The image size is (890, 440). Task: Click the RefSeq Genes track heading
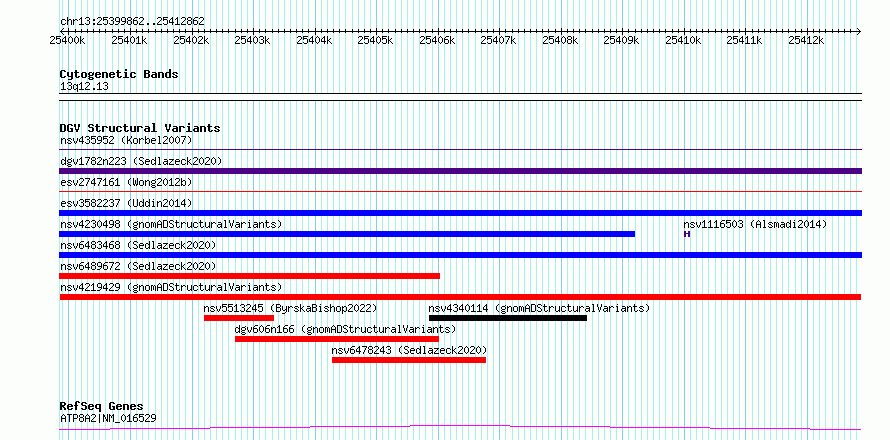102,407
